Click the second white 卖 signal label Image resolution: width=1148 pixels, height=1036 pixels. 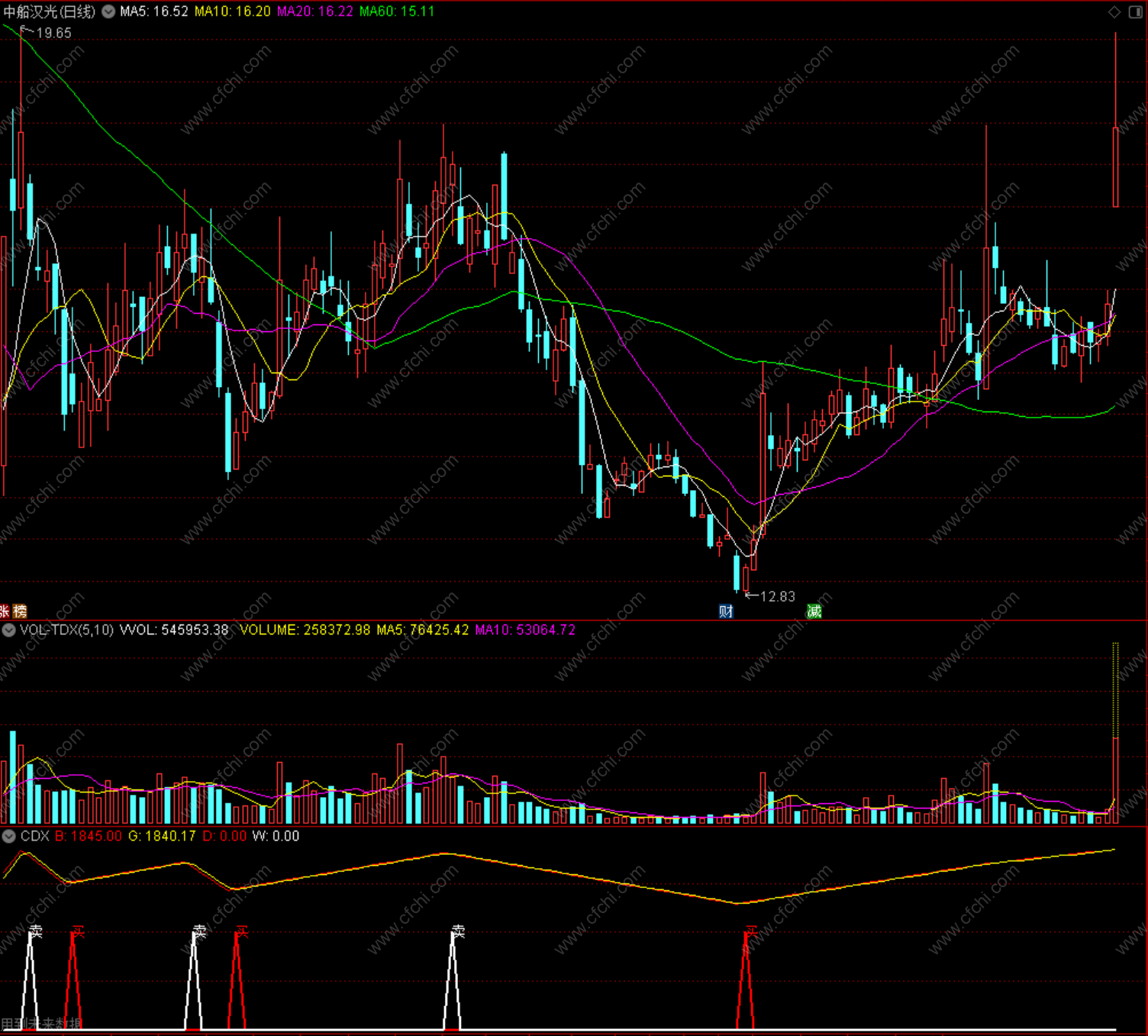coord(199,931)
